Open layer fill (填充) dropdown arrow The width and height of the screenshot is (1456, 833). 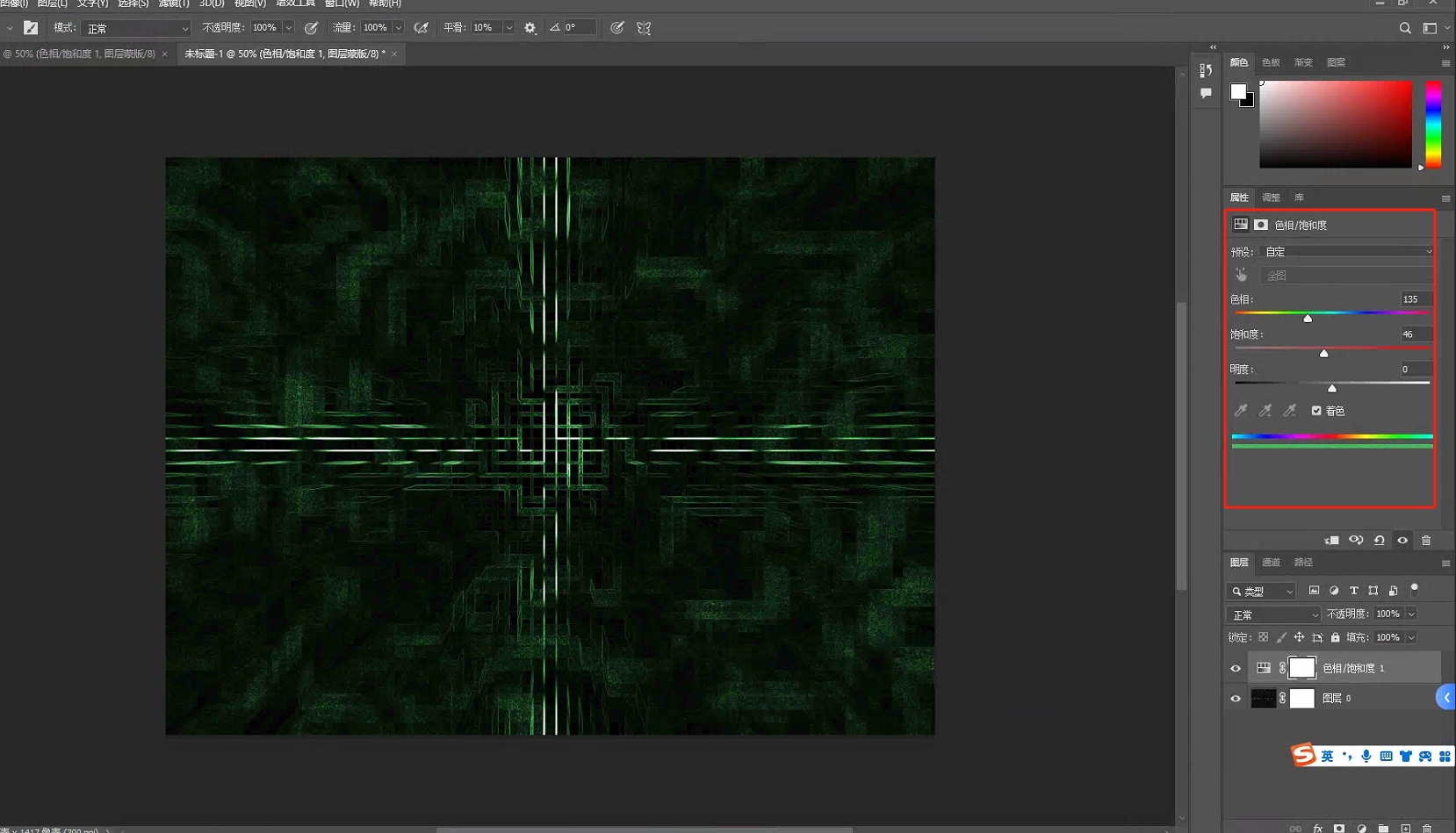(x=1411, y=637)
